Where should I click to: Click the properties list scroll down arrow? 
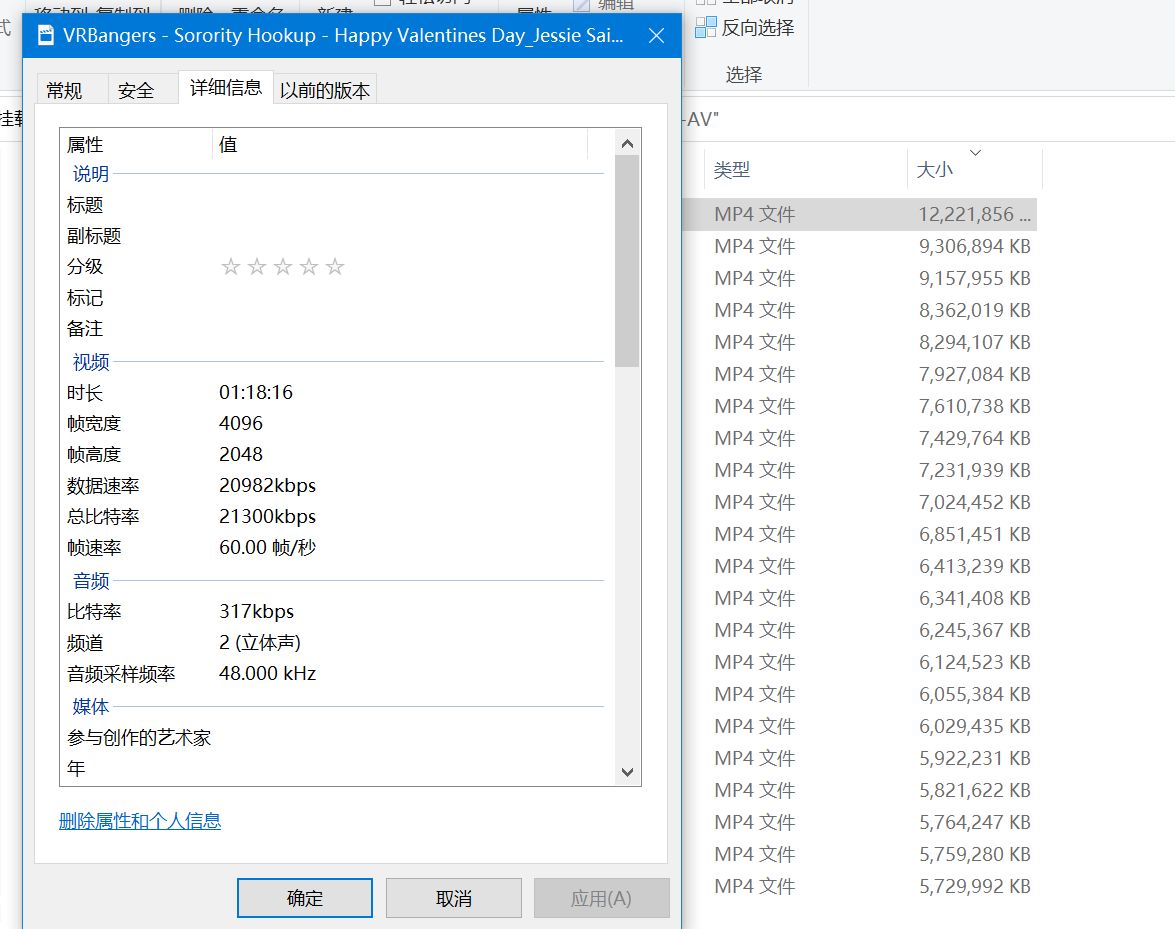pos(628,772)
